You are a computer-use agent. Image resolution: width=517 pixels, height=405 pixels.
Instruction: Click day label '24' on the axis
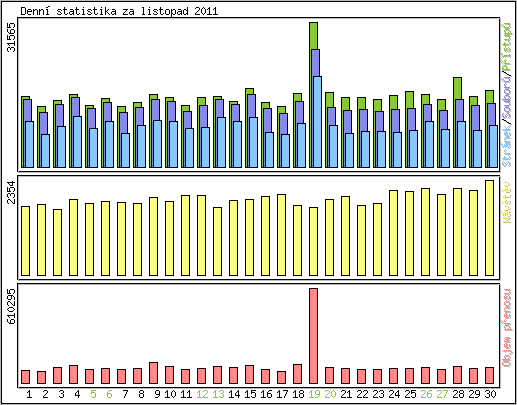[394, 394]
